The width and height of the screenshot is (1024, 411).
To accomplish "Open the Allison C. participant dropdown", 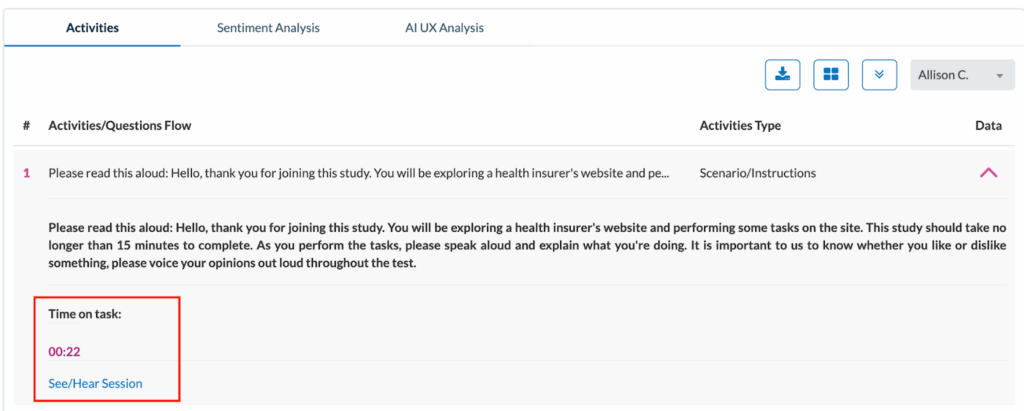I will (x=958, y=75).
